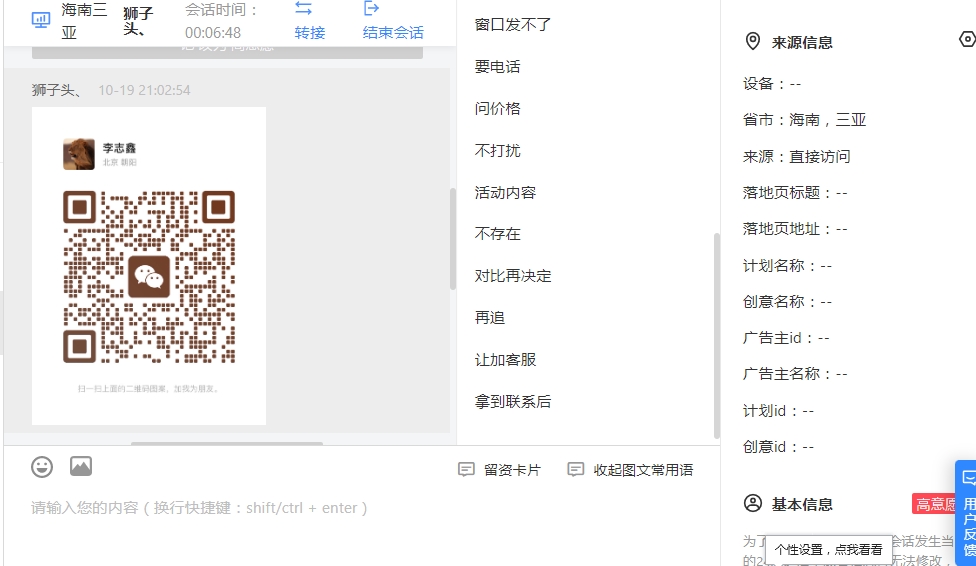This screenshot has width=976, height=566.
Task: Click the quick phrases list scrollbar
Action: [x=716, y=336]
